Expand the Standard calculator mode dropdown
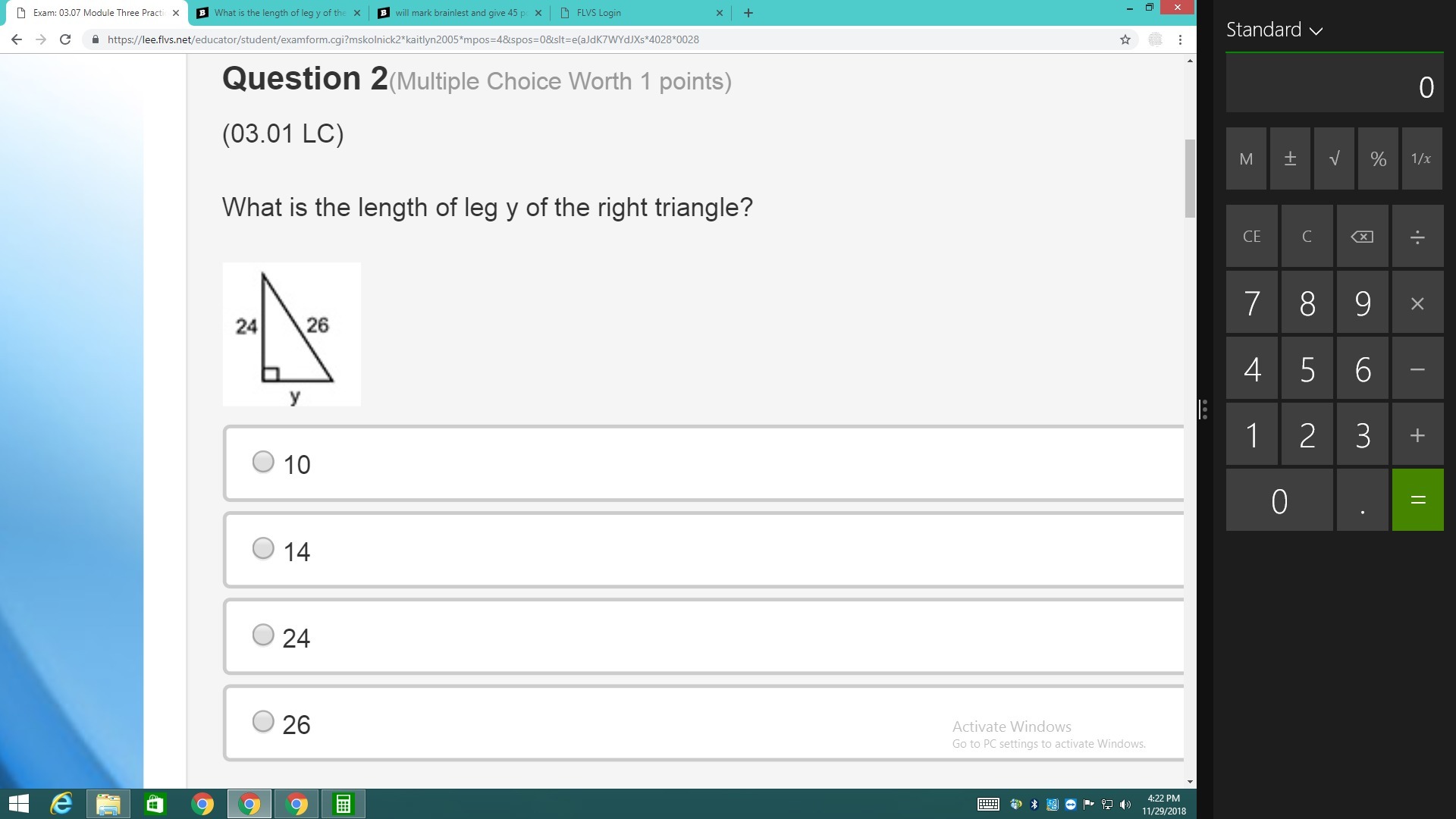Screen dimensions: 1456x819 point(1274,30)
